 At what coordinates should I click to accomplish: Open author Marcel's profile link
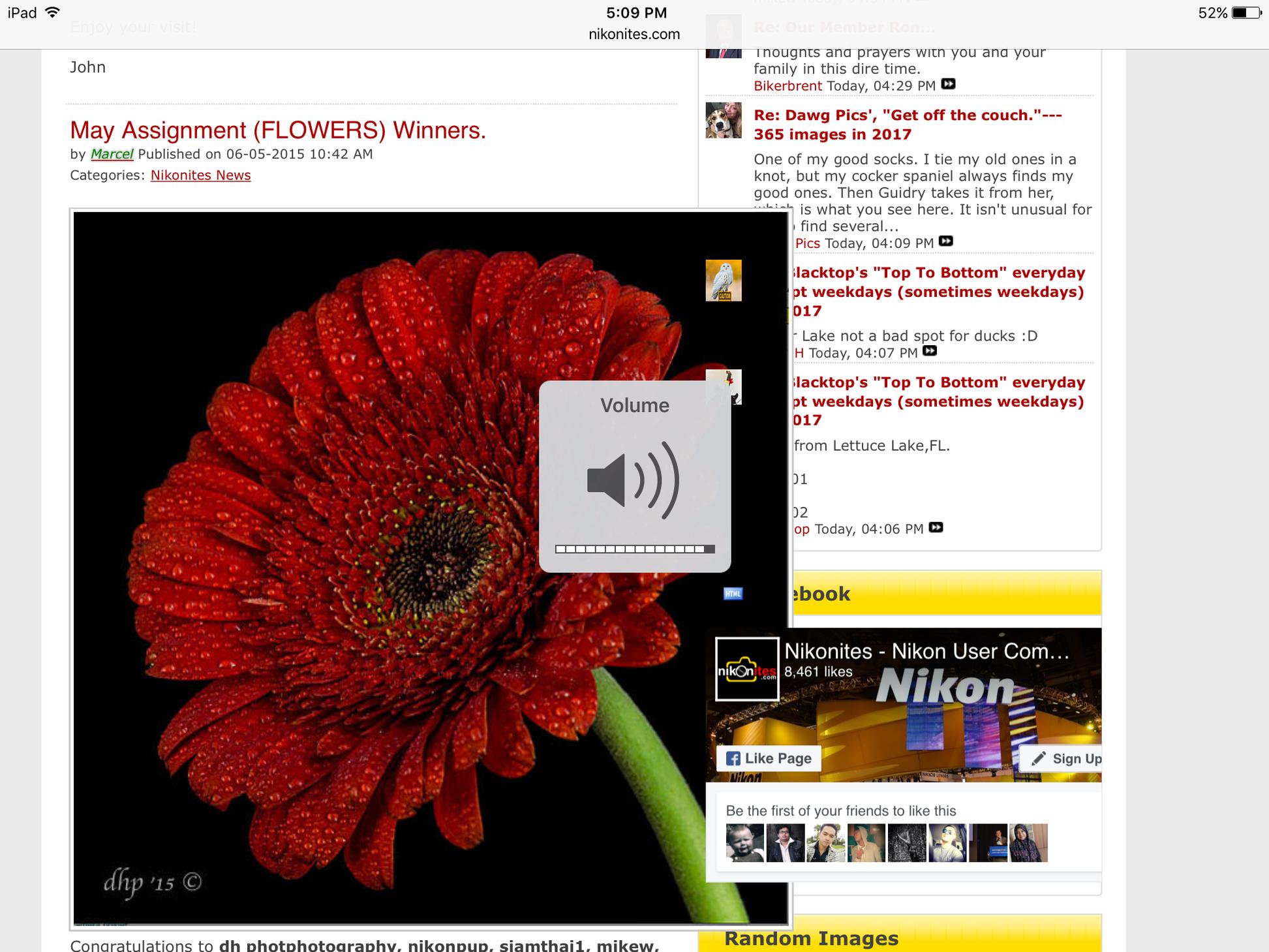pyautogui.click(x=112, y=154)
